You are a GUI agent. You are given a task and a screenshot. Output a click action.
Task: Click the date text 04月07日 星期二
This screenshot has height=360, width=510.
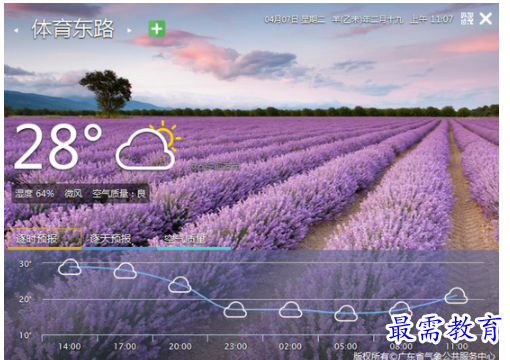(295, 20)
